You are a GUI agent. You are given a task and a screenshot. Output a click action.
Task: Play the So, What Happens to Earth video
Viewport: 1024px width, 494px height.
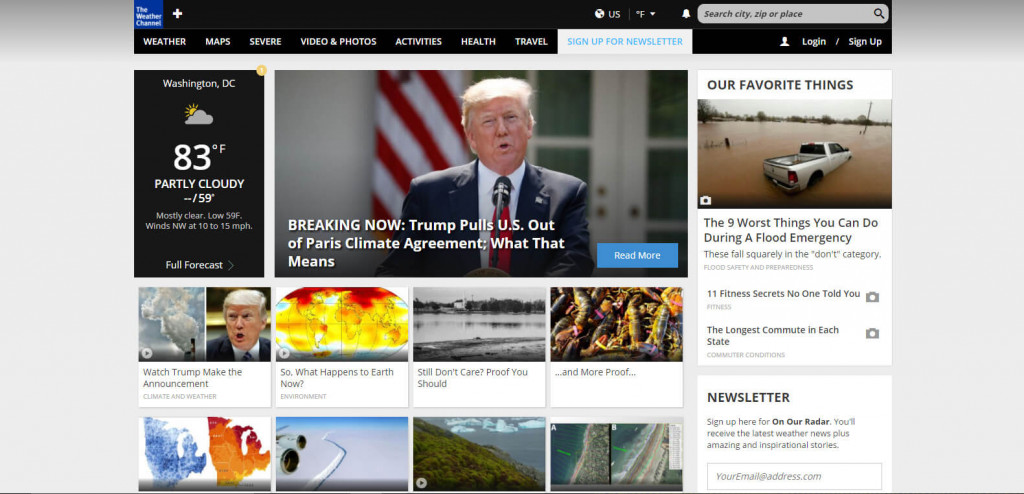click(284, 353)
